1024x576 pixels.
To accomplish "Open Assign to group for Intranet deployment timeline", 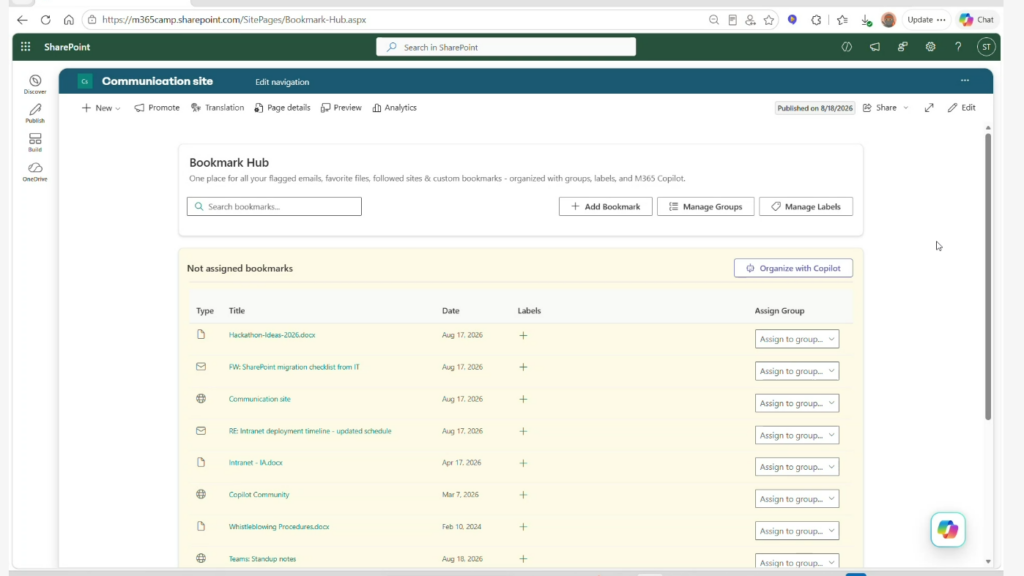I will 797,435.
